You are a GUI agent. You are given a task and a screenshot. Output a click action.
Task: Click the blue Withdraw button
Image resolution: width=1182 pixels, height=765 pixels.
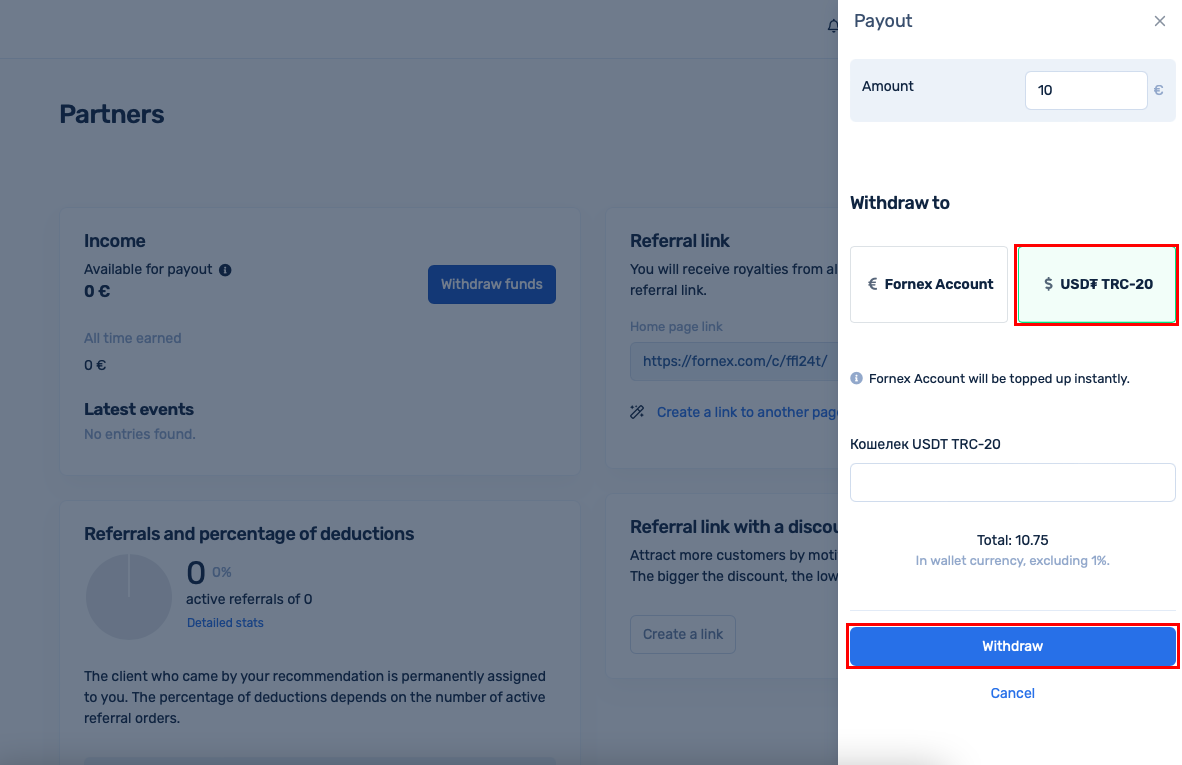(x=1012, y=646)
